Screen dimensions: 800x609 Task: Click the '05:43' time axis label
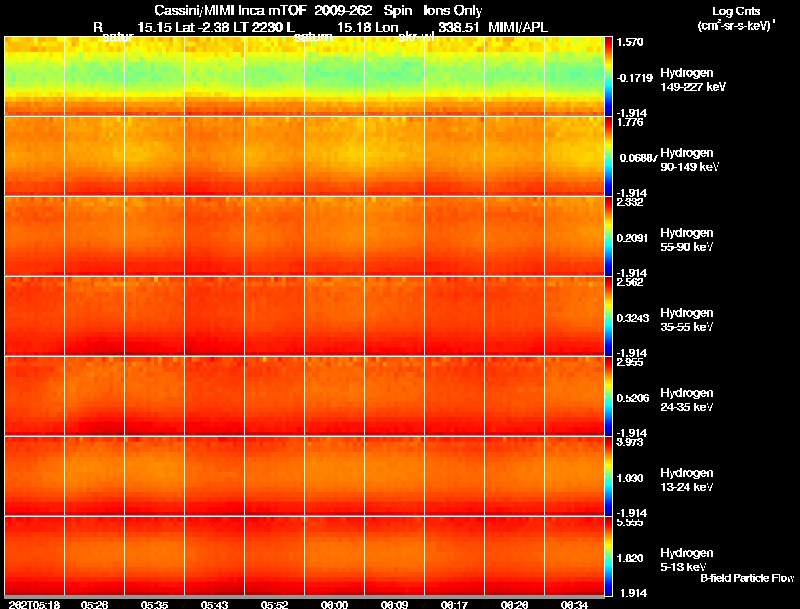[214, 605]
